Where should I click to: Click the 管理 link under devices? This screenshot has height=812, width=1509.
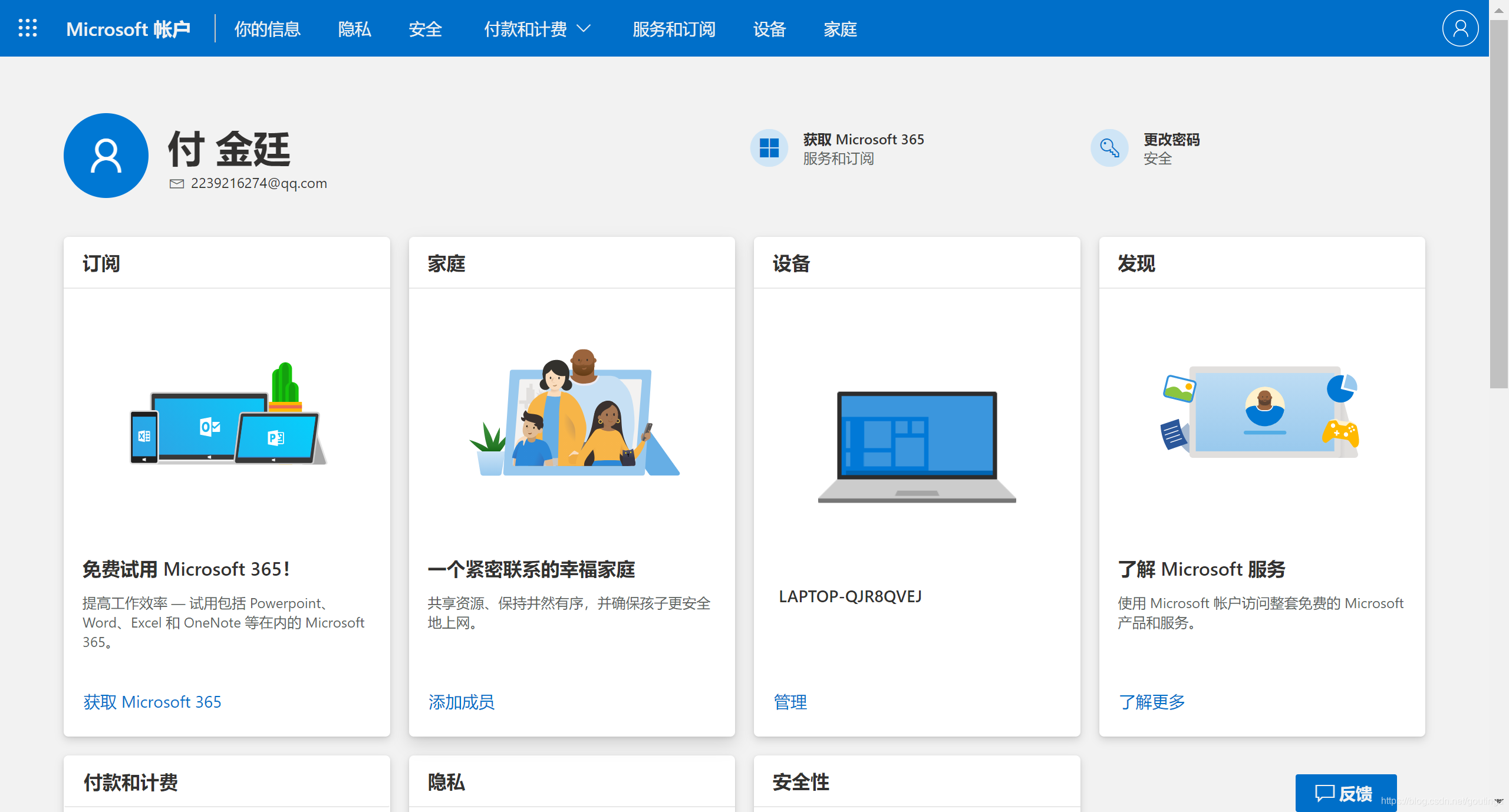click(x=790, y=702)
